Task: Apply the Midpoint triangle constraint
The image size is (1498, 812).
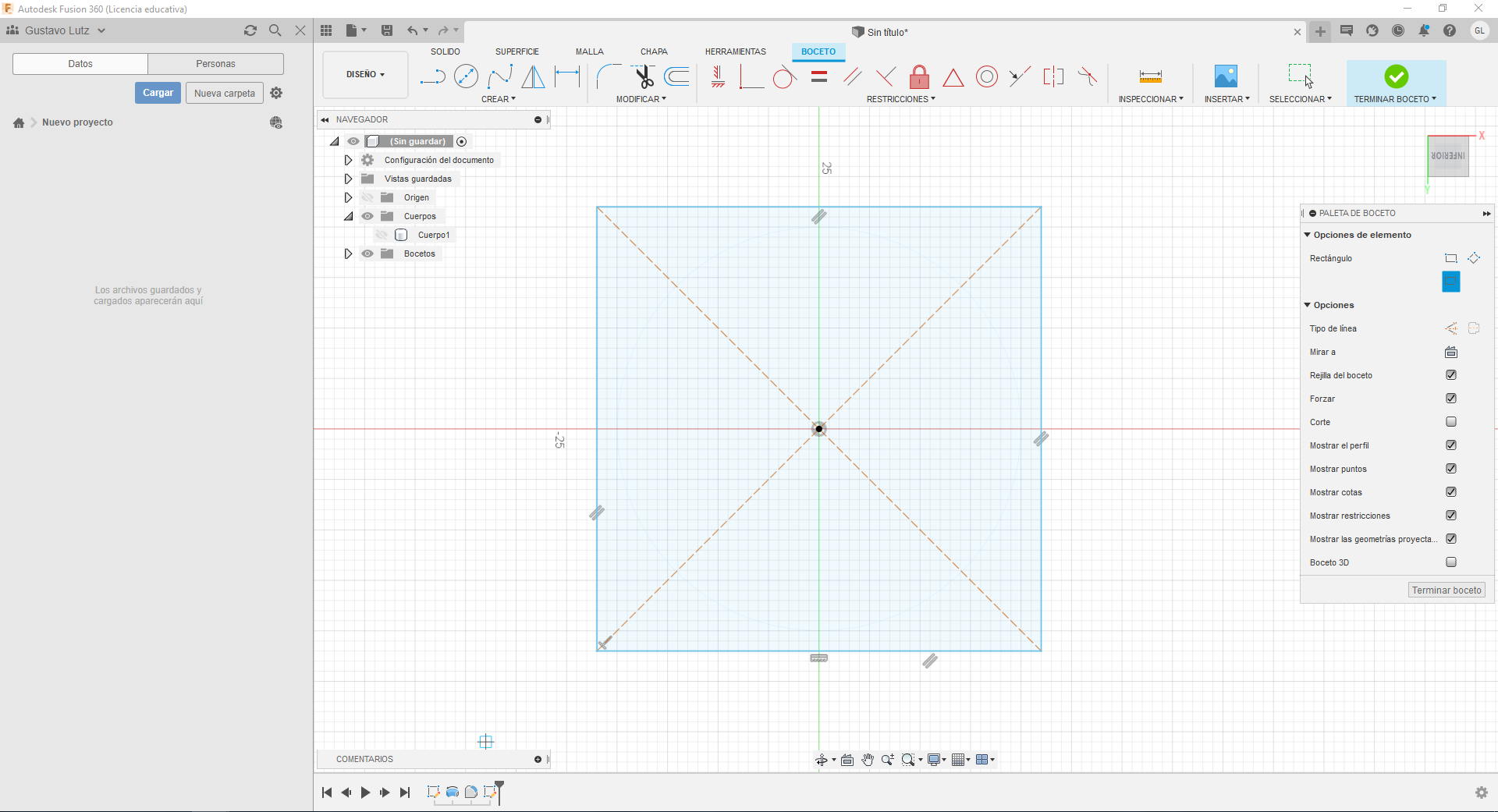Action: click(x=953, y=77)
